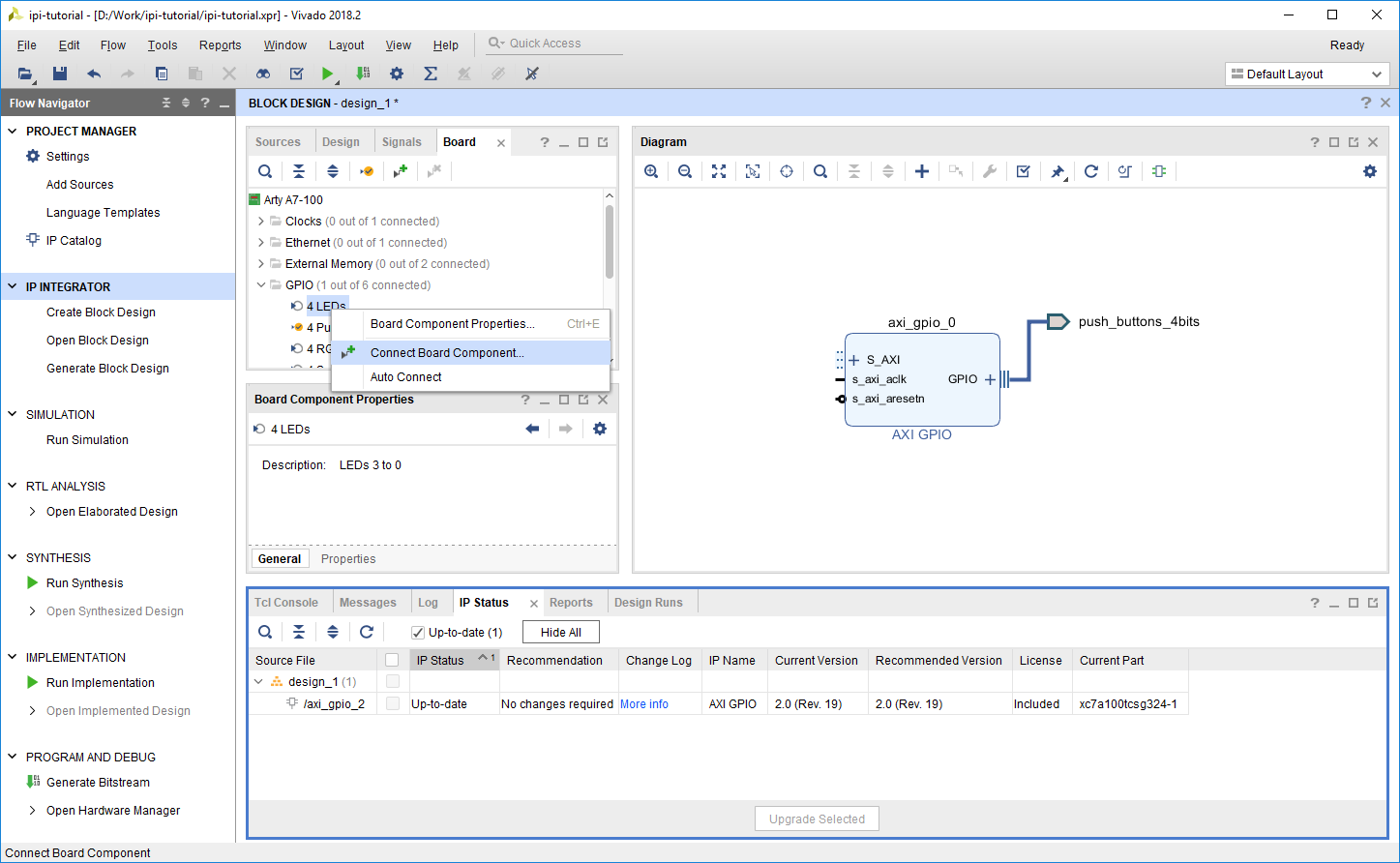Open settings via main toolbar gear icon
The image size is (1400, 863).
pyautogui.click(x=397, y=74)
